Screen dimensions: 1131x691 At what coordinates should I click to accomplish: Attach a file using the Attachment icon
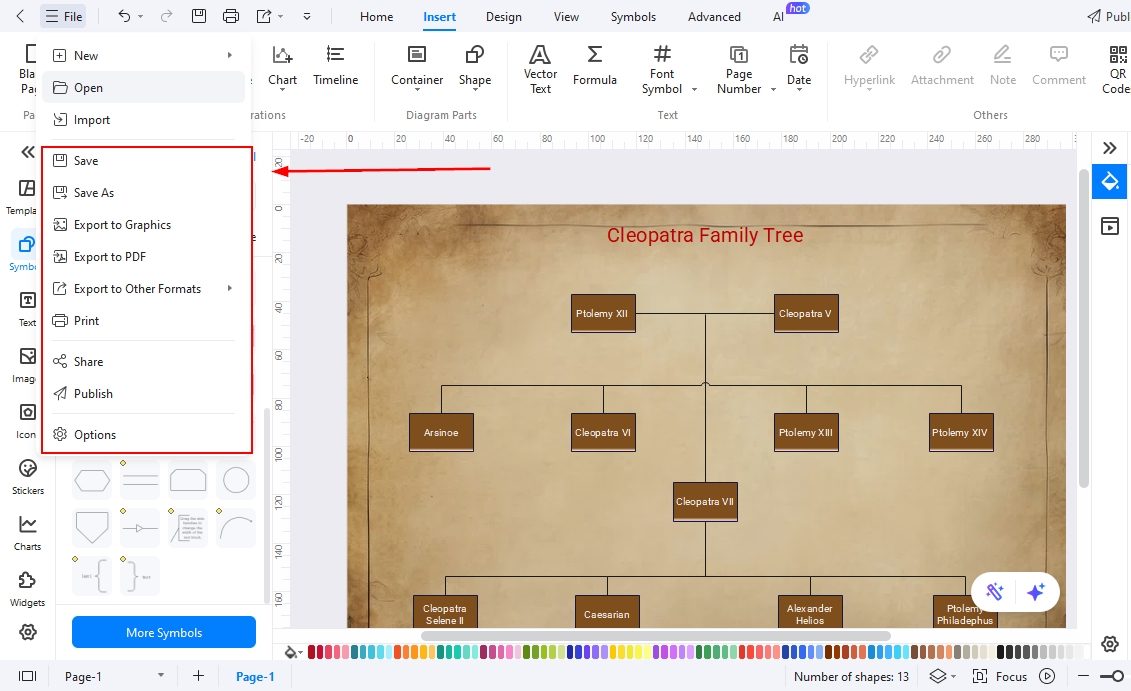point(941,68)
